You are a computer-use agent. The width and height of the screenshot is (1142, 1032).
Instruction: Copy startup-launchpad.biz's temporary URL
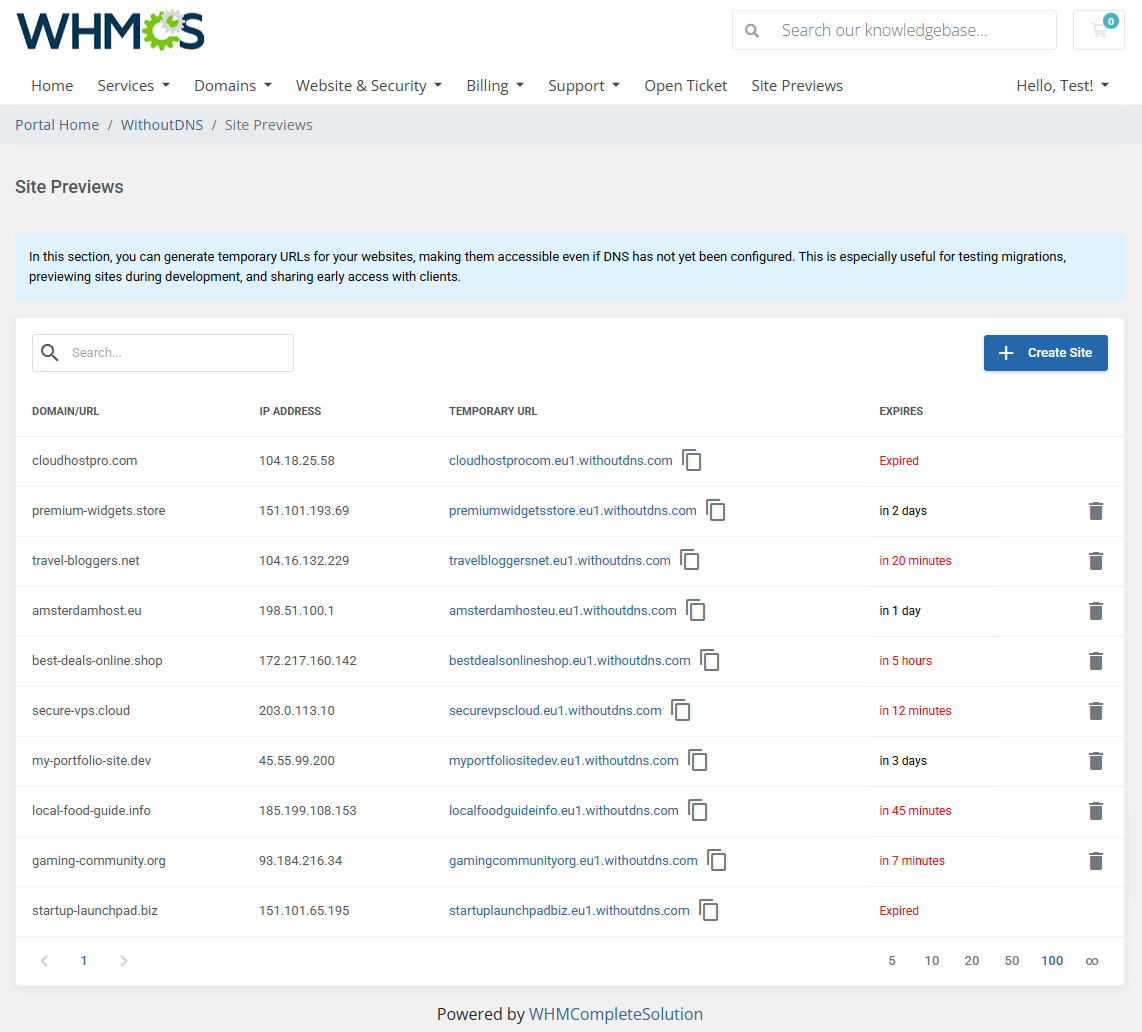[708, 910]
